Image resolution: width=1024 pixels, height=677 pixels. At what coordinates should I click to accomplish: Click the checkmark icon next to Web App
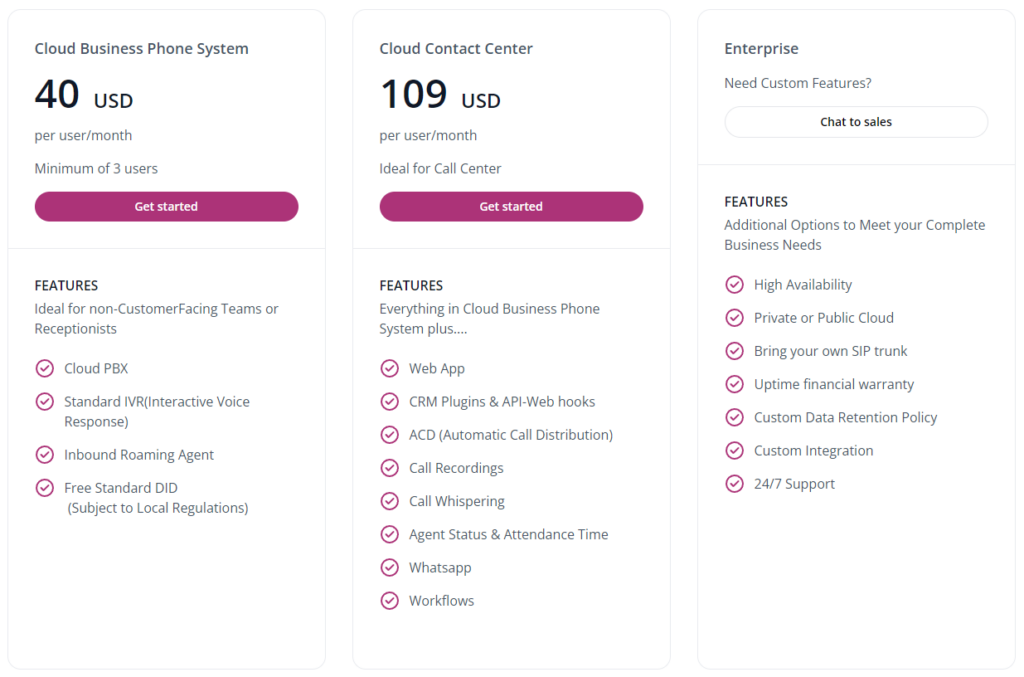389,368
